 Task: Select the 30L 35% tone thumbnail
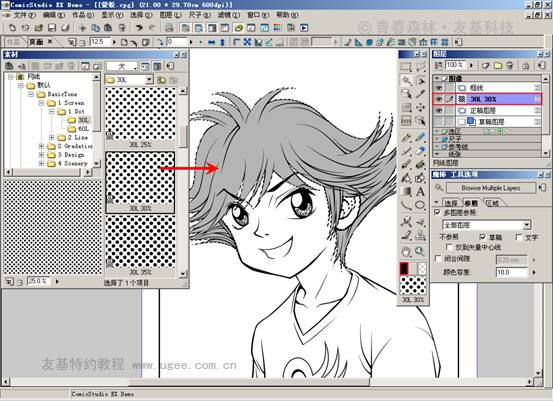click(140, 242)
